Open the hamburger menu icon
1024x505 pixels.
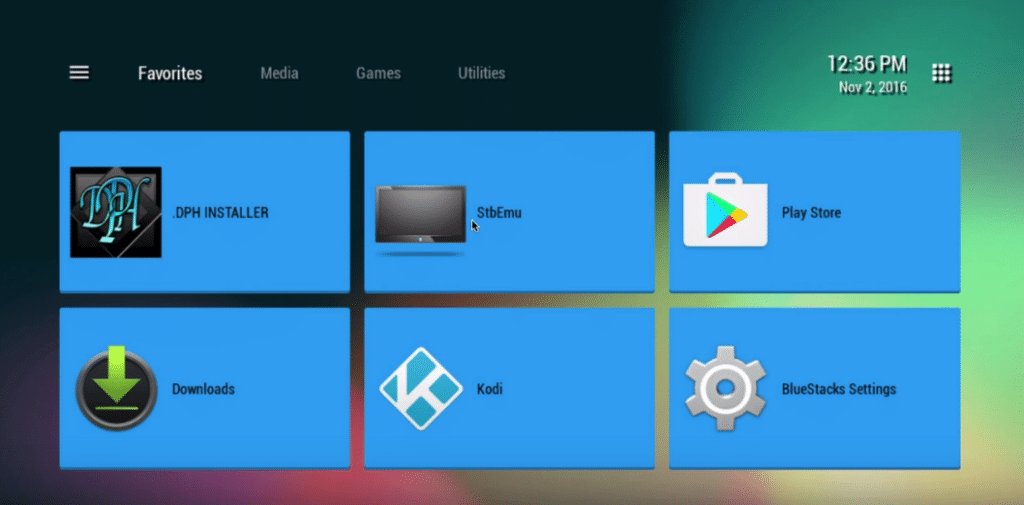[79, 73]
